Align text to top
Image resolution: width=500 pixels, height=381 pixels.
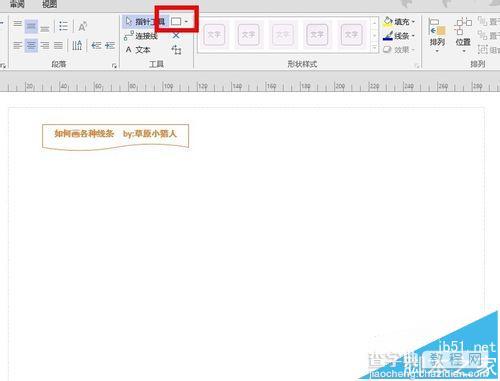pos(17,25)
